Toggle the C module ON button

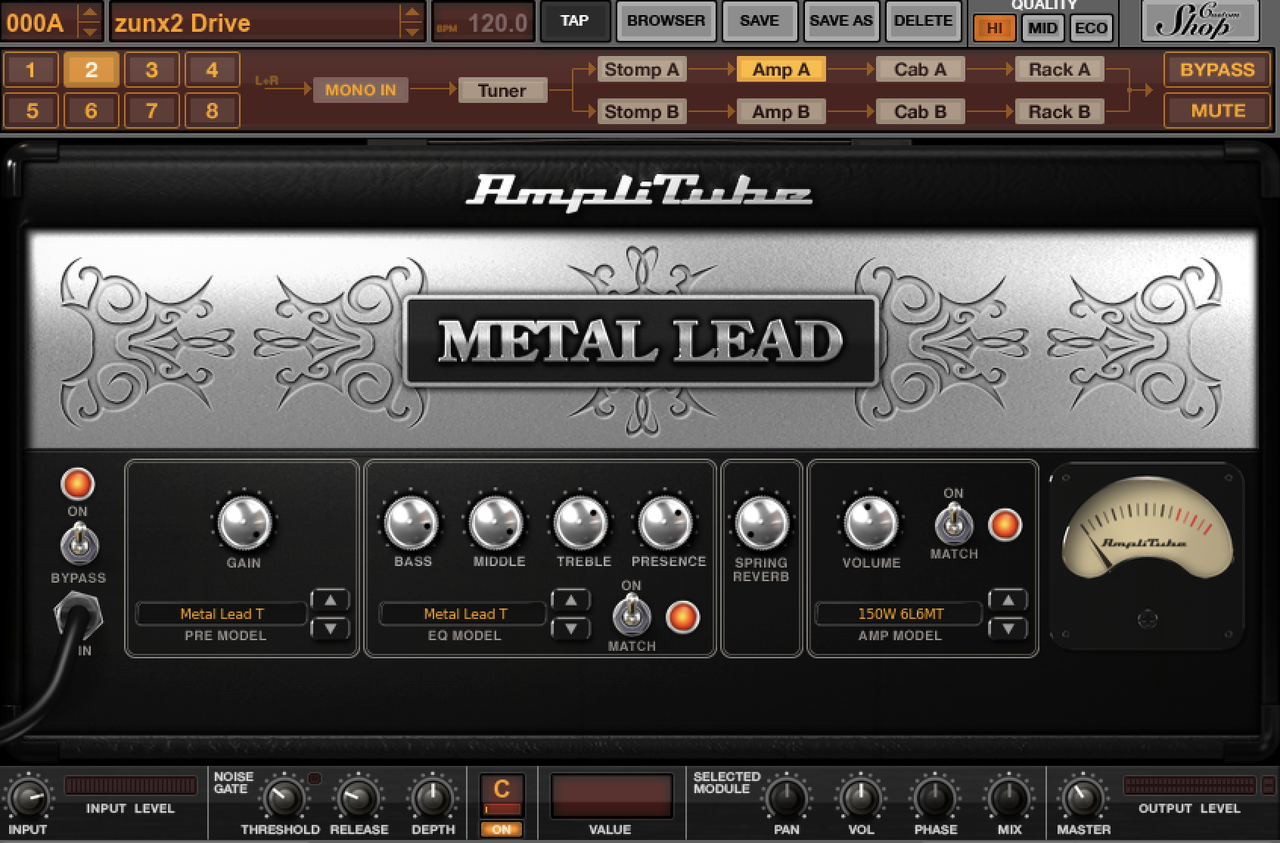click(x=502, y=829)
